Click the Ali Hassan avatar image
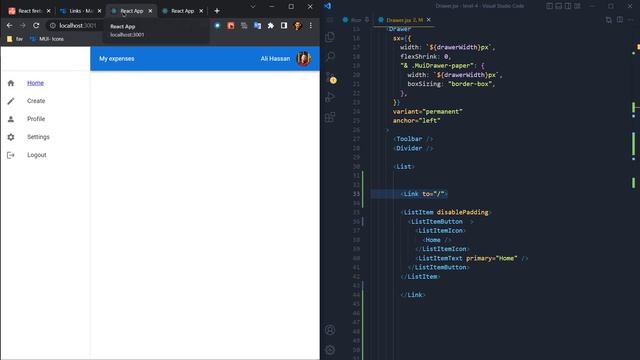640x360 pixels. tap(304, 59)
